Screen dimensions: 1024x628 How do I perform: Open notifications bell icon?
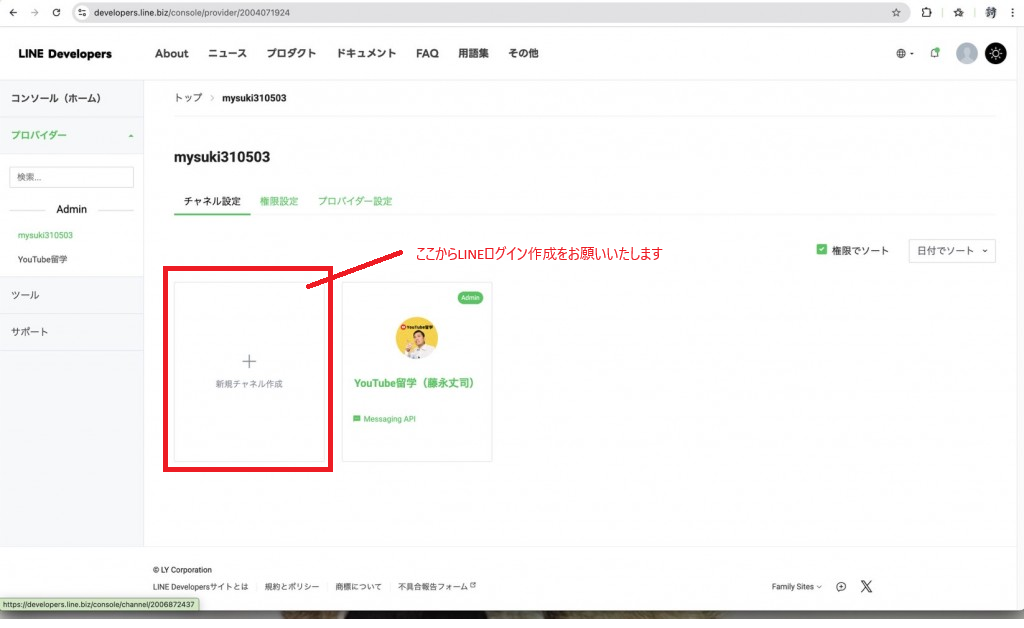pyautogui.click(x=935, y=53)
